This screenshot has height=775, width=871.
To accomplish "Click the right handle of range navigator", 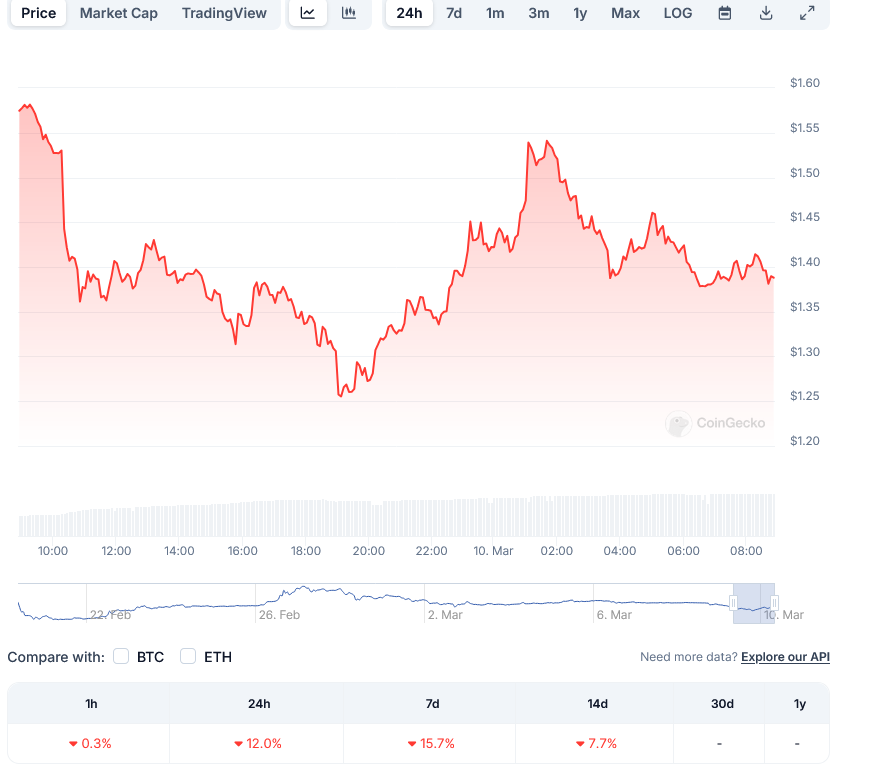I will [x=774, y=603].
